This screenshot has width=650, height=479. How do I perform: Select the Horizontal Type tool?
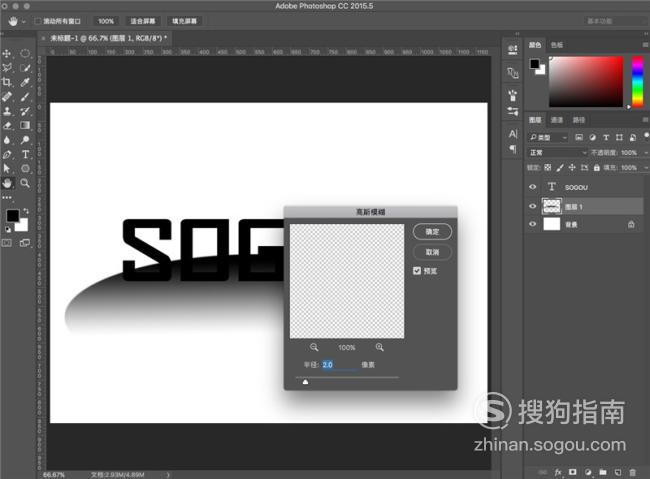click(x=25, y=154)
